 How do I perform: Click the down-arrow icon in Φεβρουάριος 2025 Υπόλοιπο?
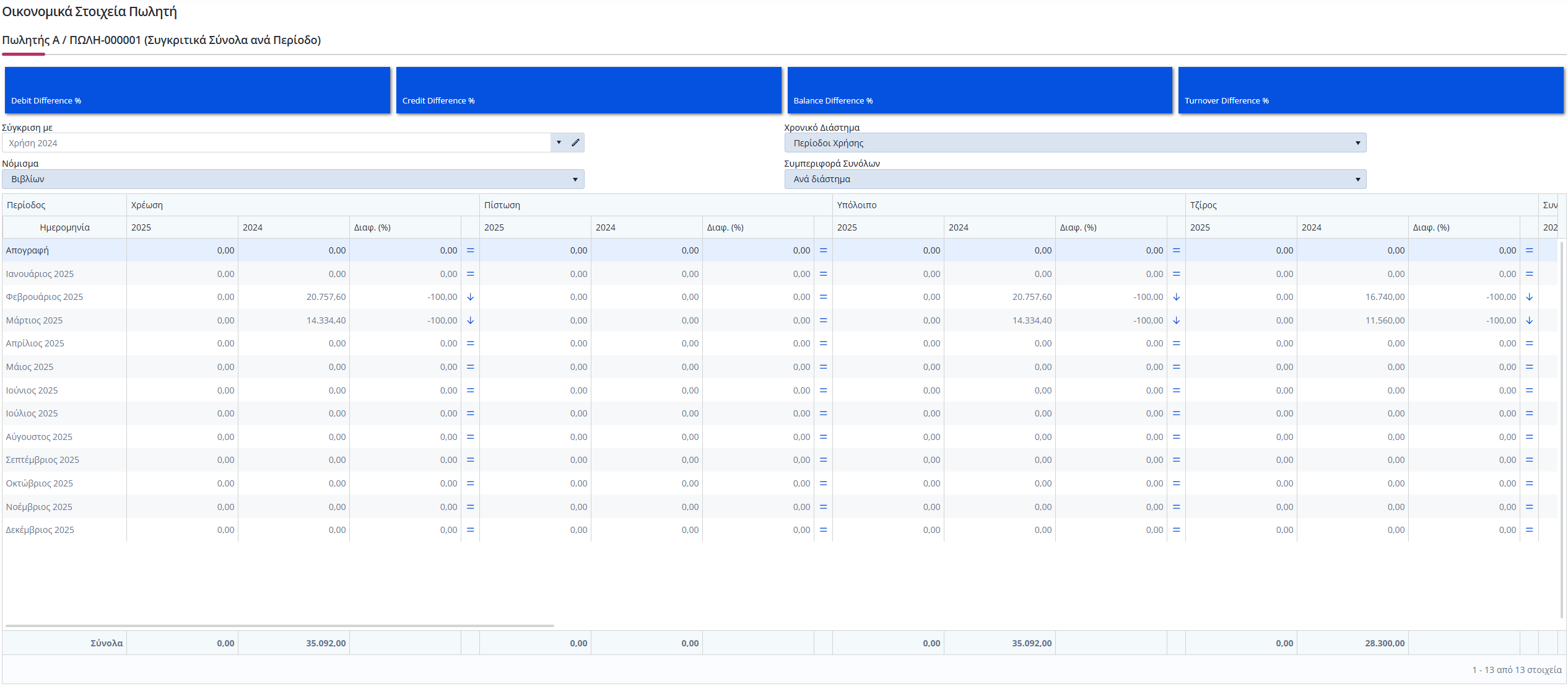pos(1177,297)
